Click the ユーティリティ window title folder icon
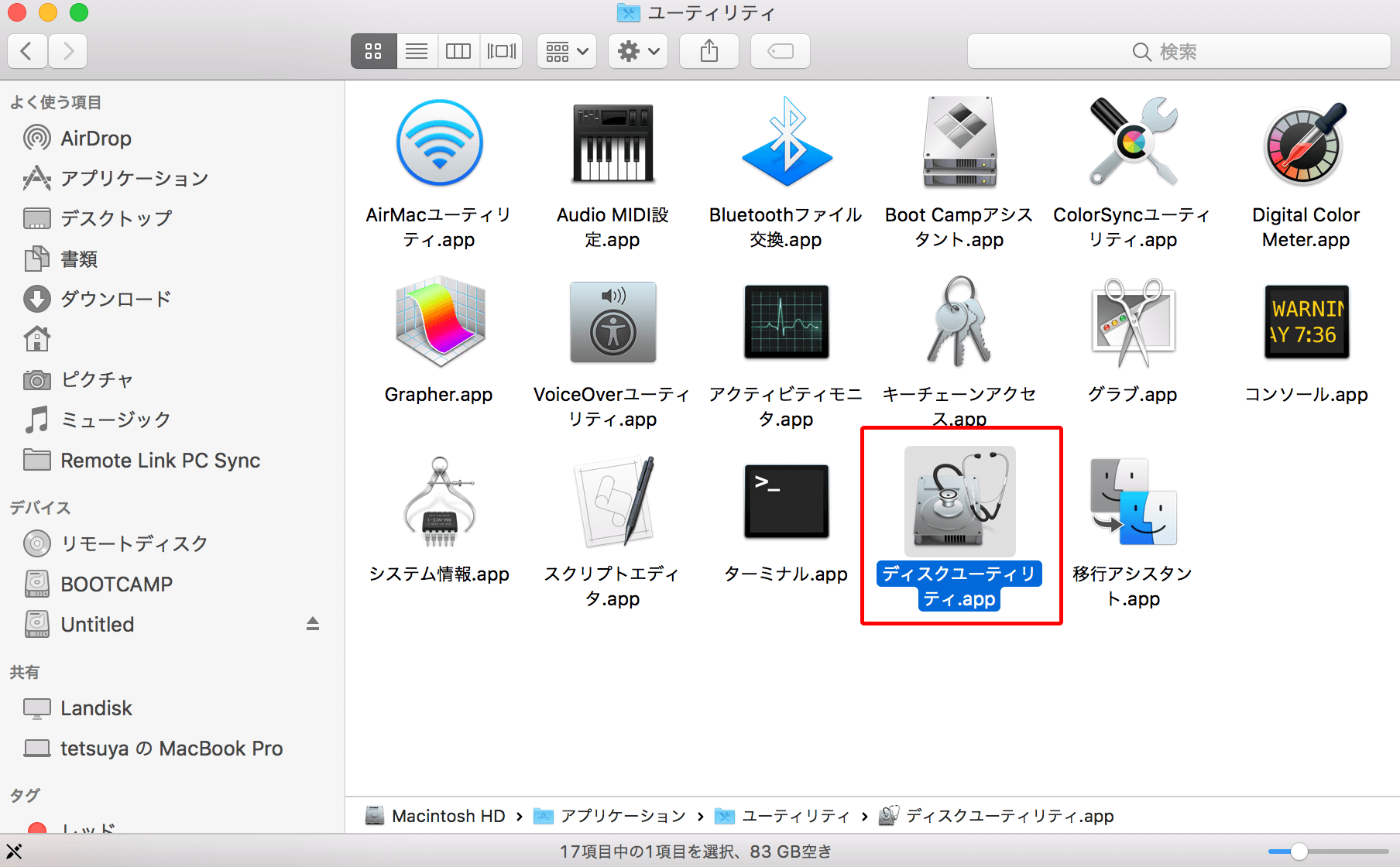This screenshot has height=867, width=1400. click(628, 12)
